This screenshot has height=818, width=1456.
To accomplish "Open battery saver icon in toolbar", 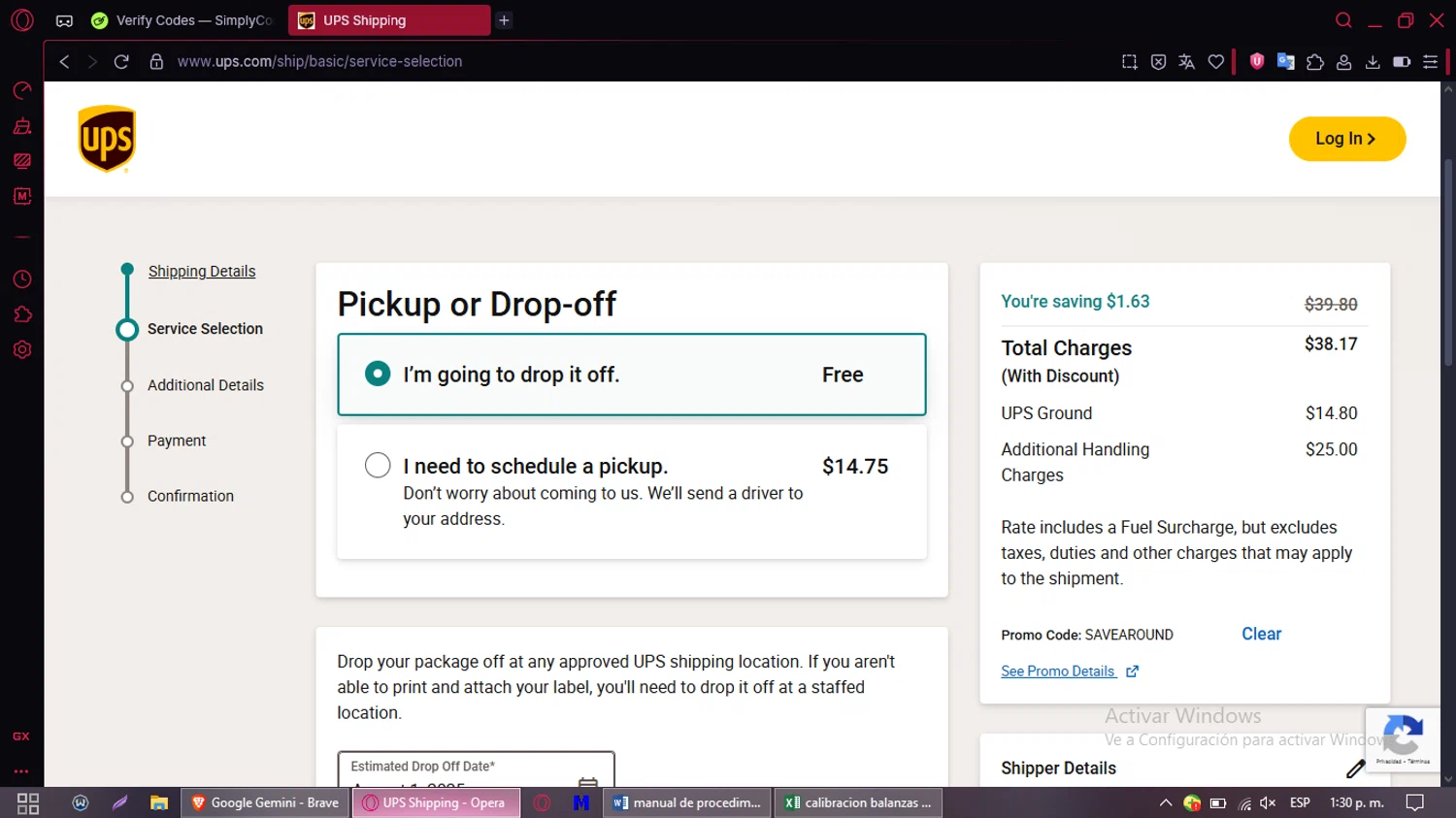I will (x=1402, y=61).
